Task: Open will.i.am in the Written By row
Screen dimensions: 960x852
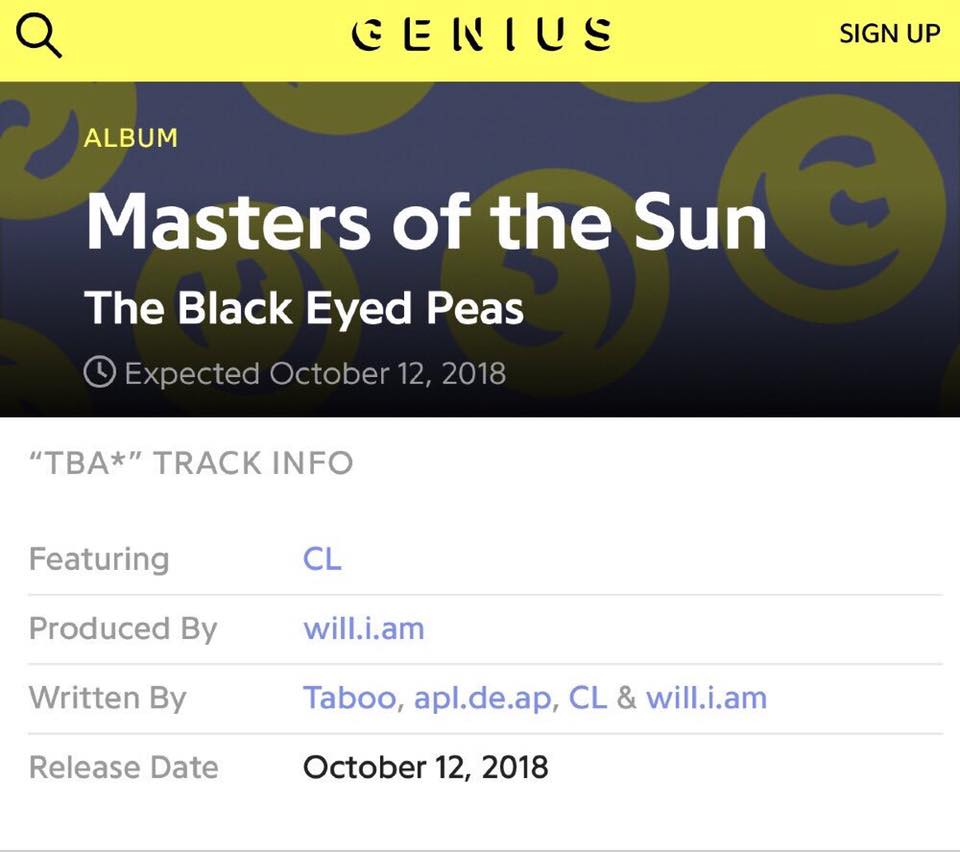Action: [x=706, y=697]
